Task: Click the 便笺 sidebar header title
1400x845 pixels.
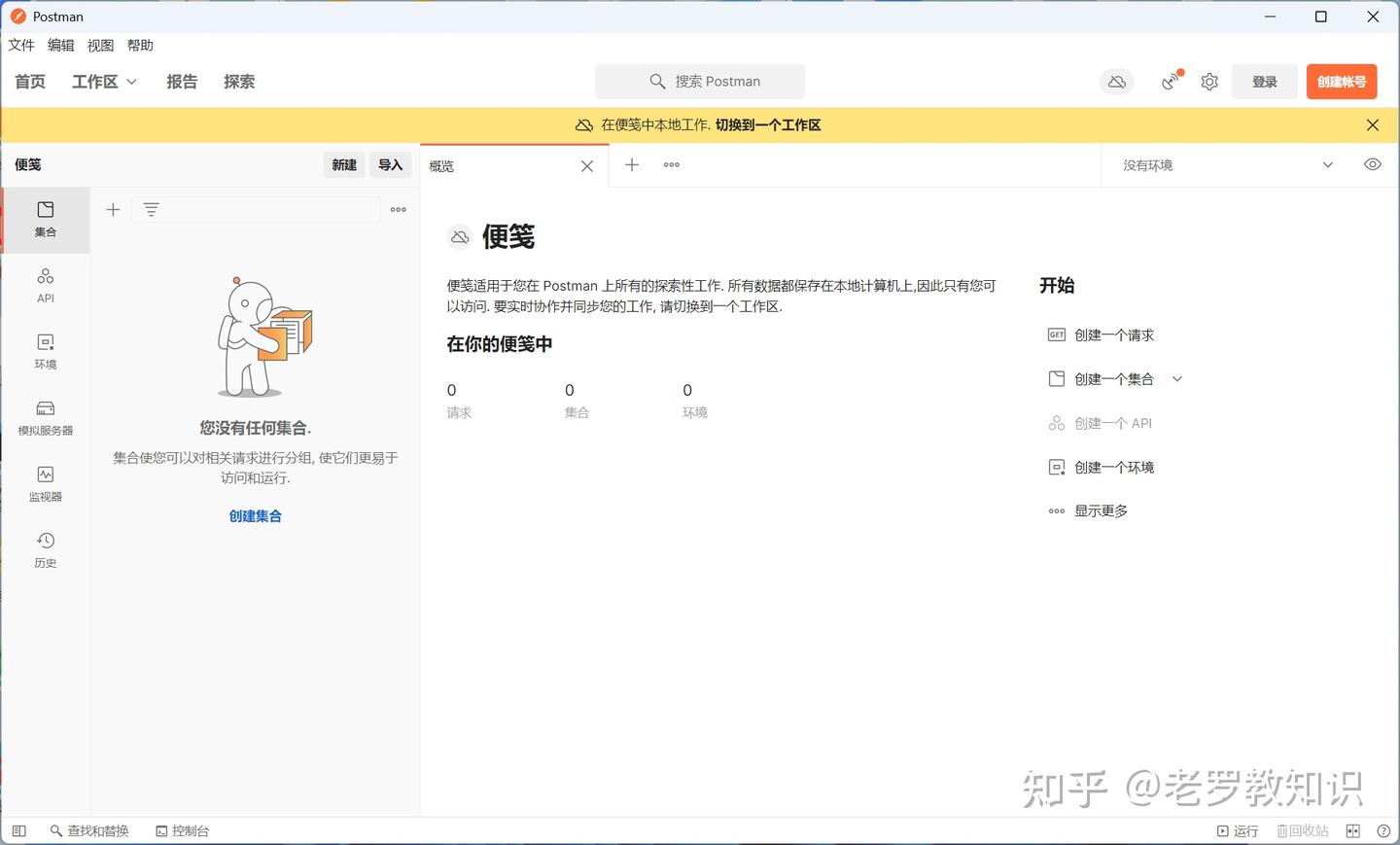Action: click(28, 165)
